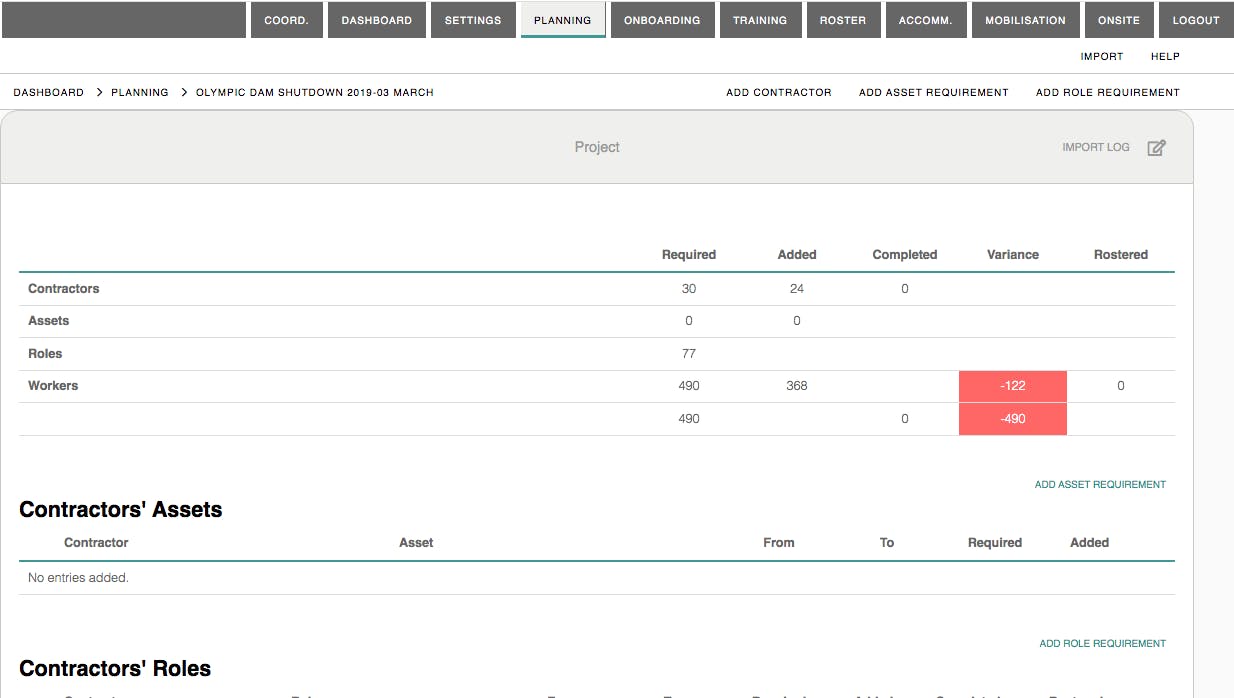Select the Contractors row label

64,288
